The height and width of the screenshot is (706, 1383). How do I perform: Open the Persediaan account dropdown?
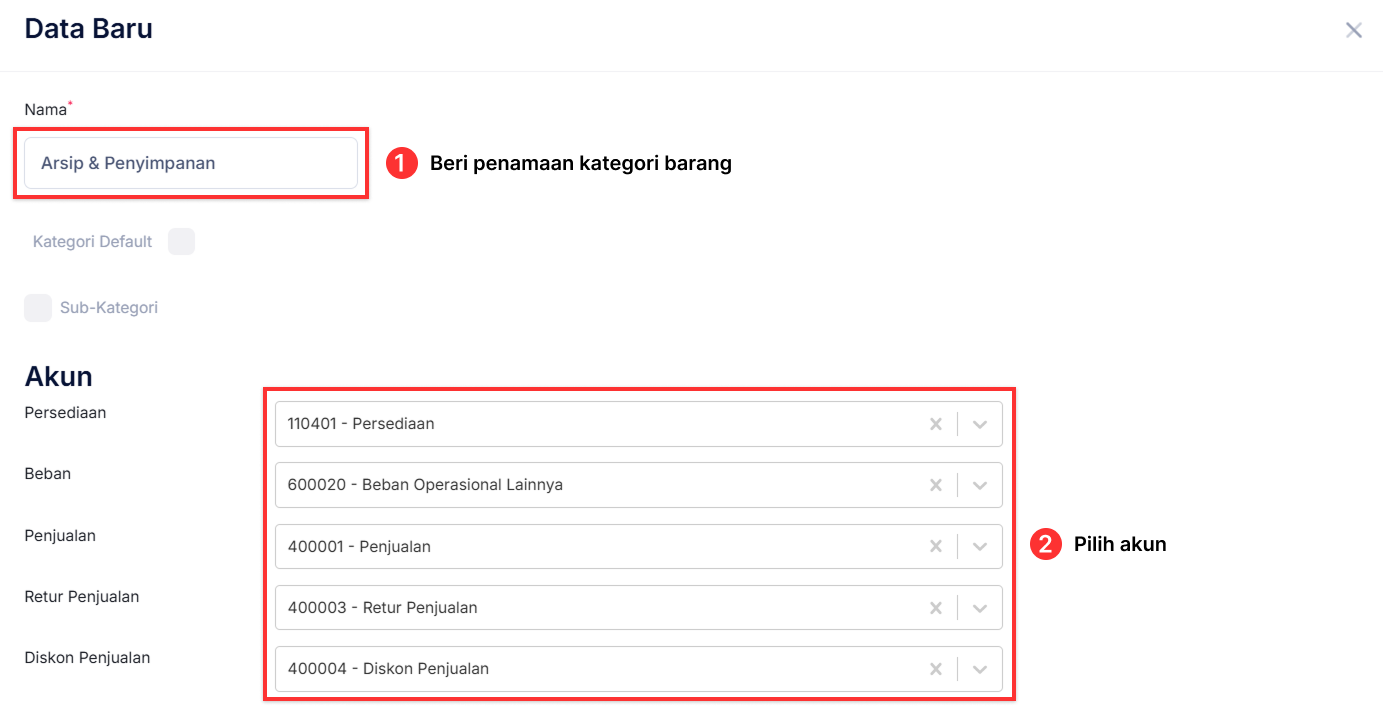tap(980, 423)
